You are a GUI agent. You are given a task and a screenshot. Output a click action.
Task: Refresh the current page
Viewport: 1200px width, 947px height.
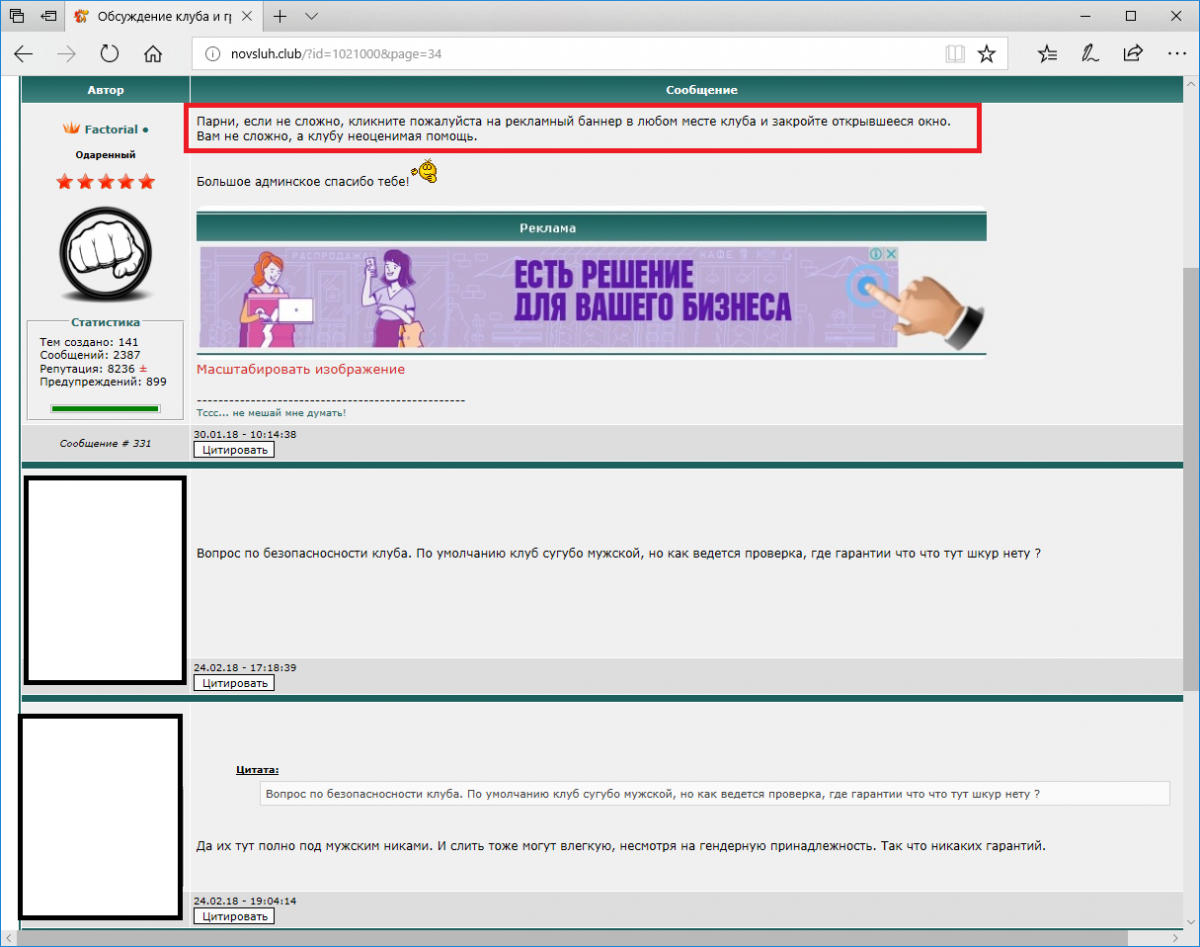pos(109,54)
